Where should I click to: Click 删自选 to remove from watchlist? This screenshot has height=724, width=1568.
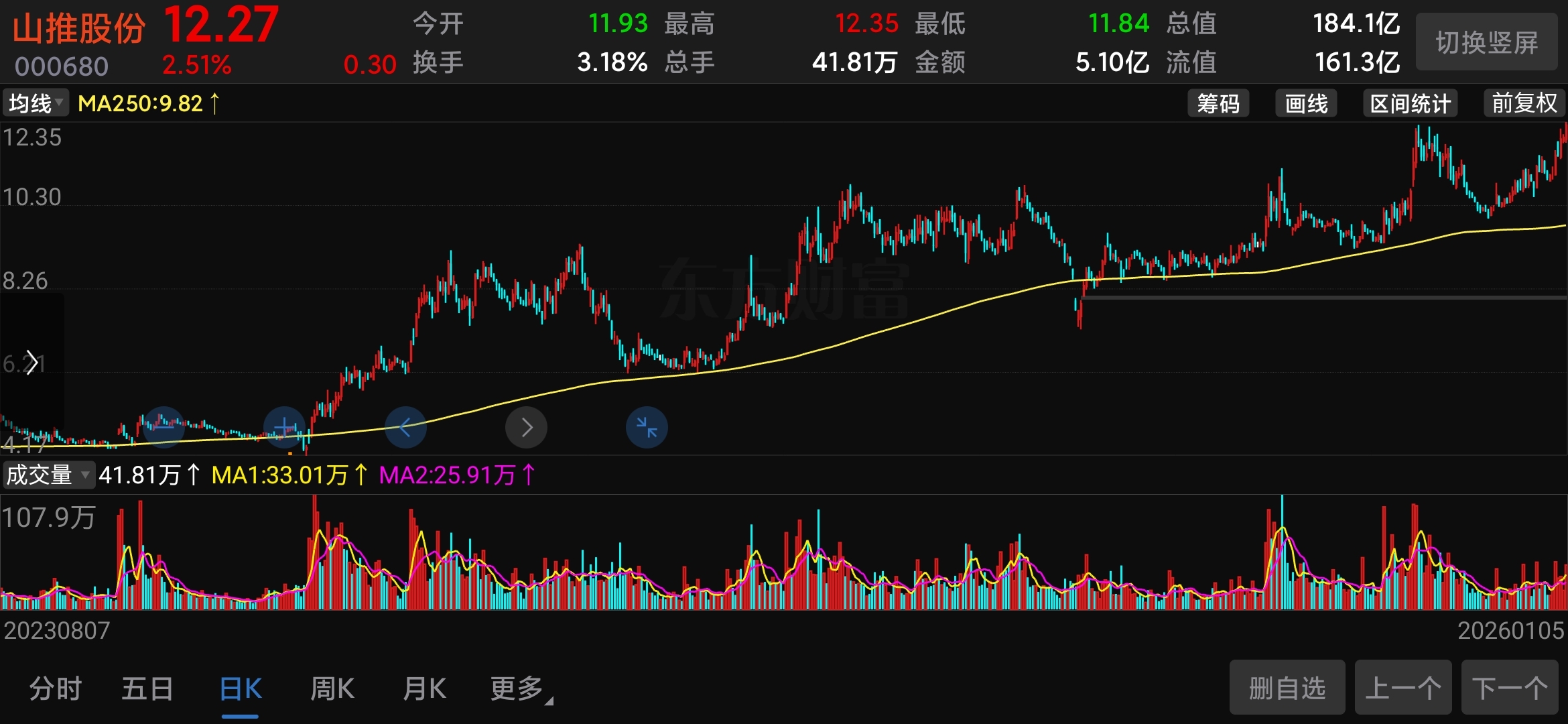[x=1287, y=688]
